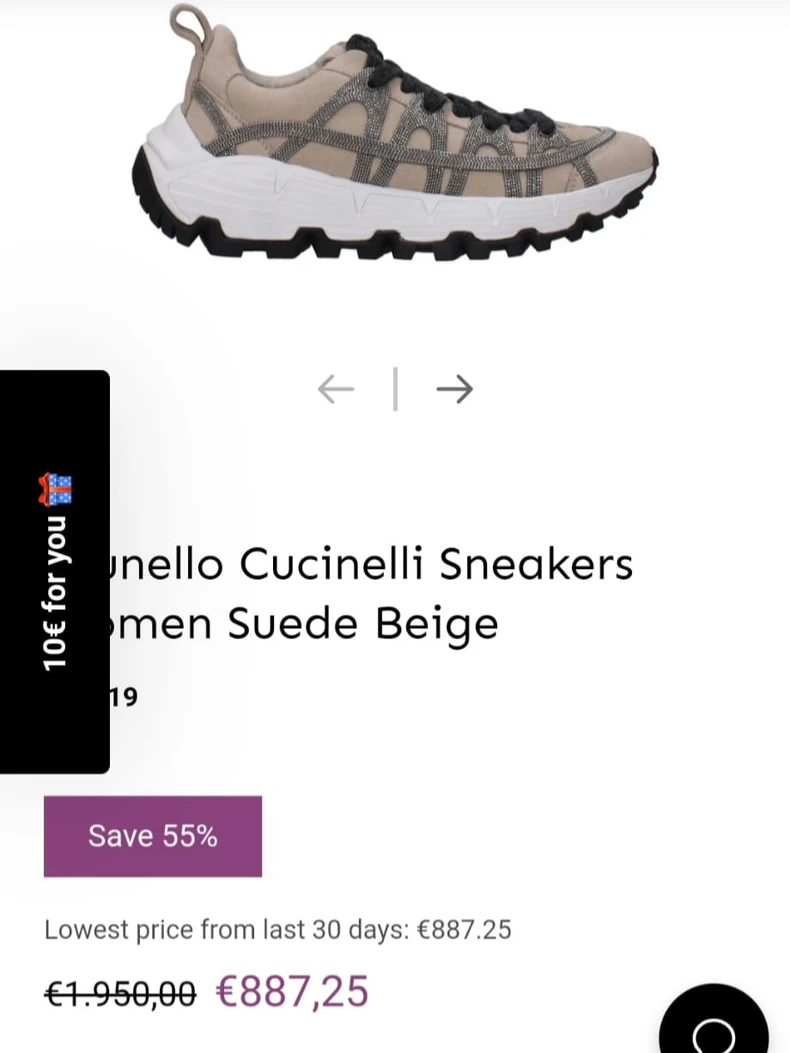Viewport: 790px width, 1053px height.
Task: Show the next product image arrow
Action: point(455,389)
